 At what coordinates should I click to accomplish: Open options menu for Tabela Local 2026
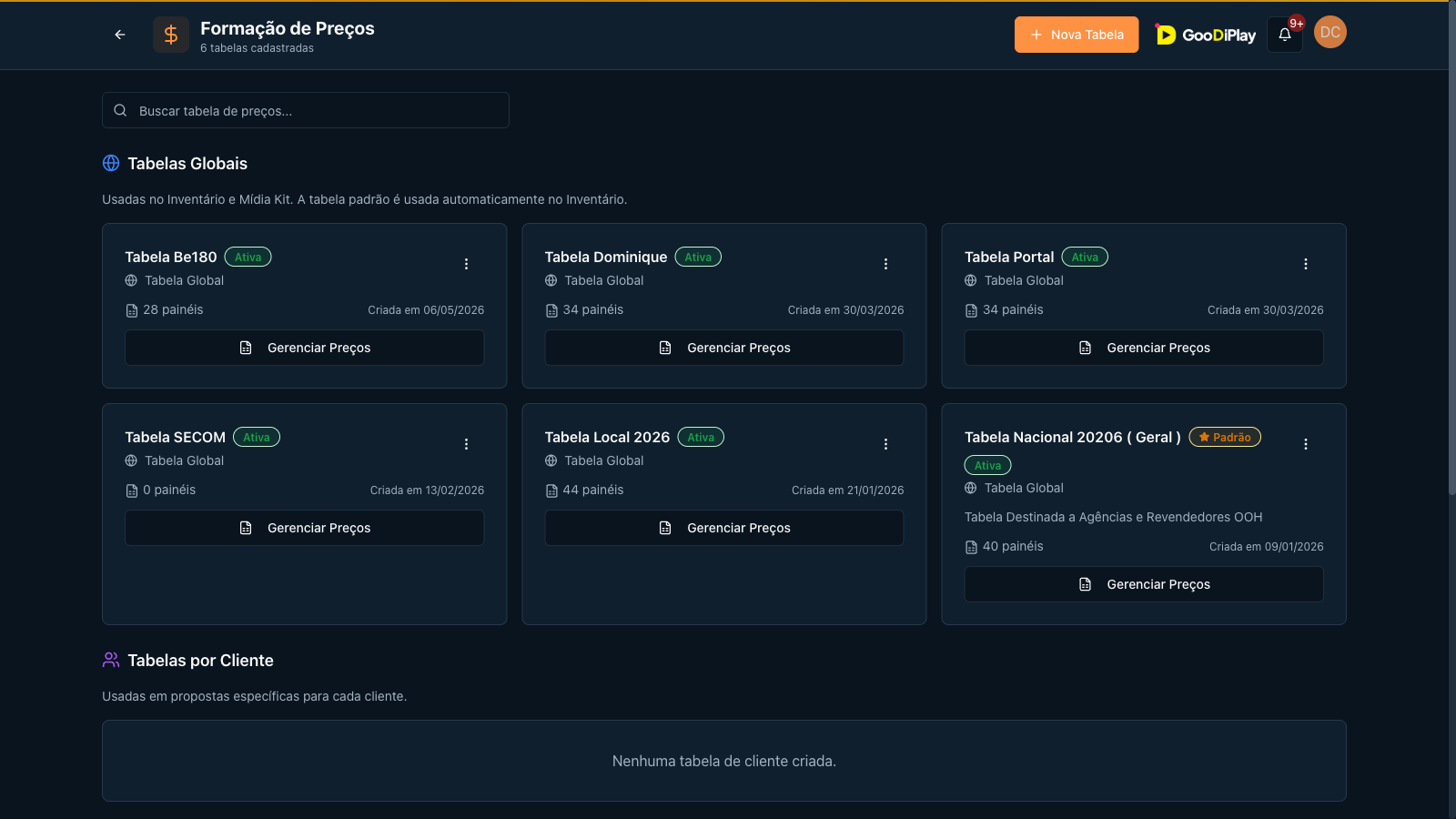coord(886,444)
